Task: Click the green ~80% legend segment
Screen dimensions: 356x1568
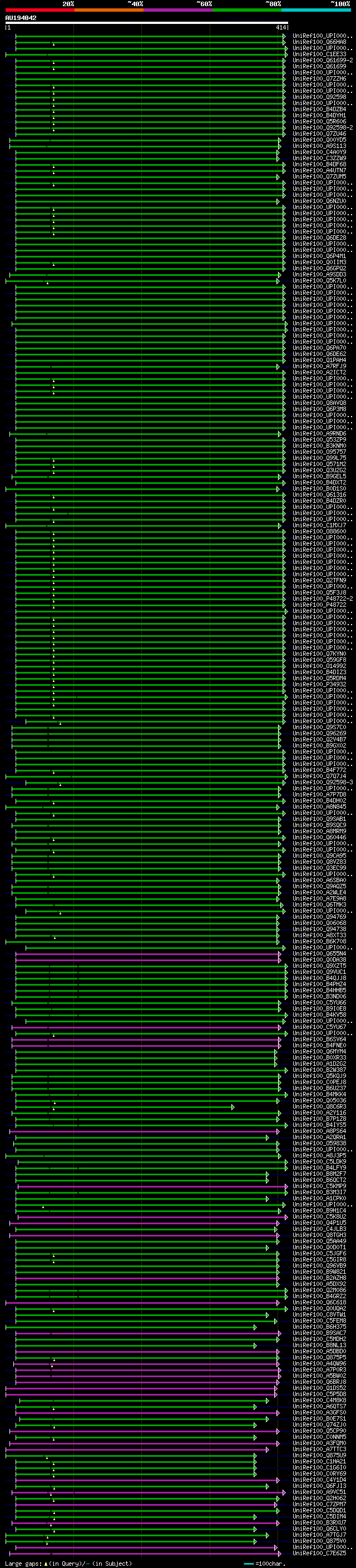Action: point(247,10)
